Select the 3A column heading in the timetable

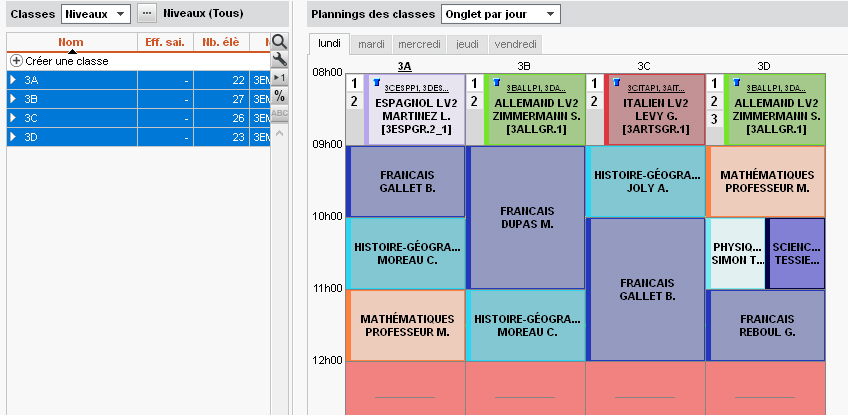pyautogui.click(x=405, y=67)
